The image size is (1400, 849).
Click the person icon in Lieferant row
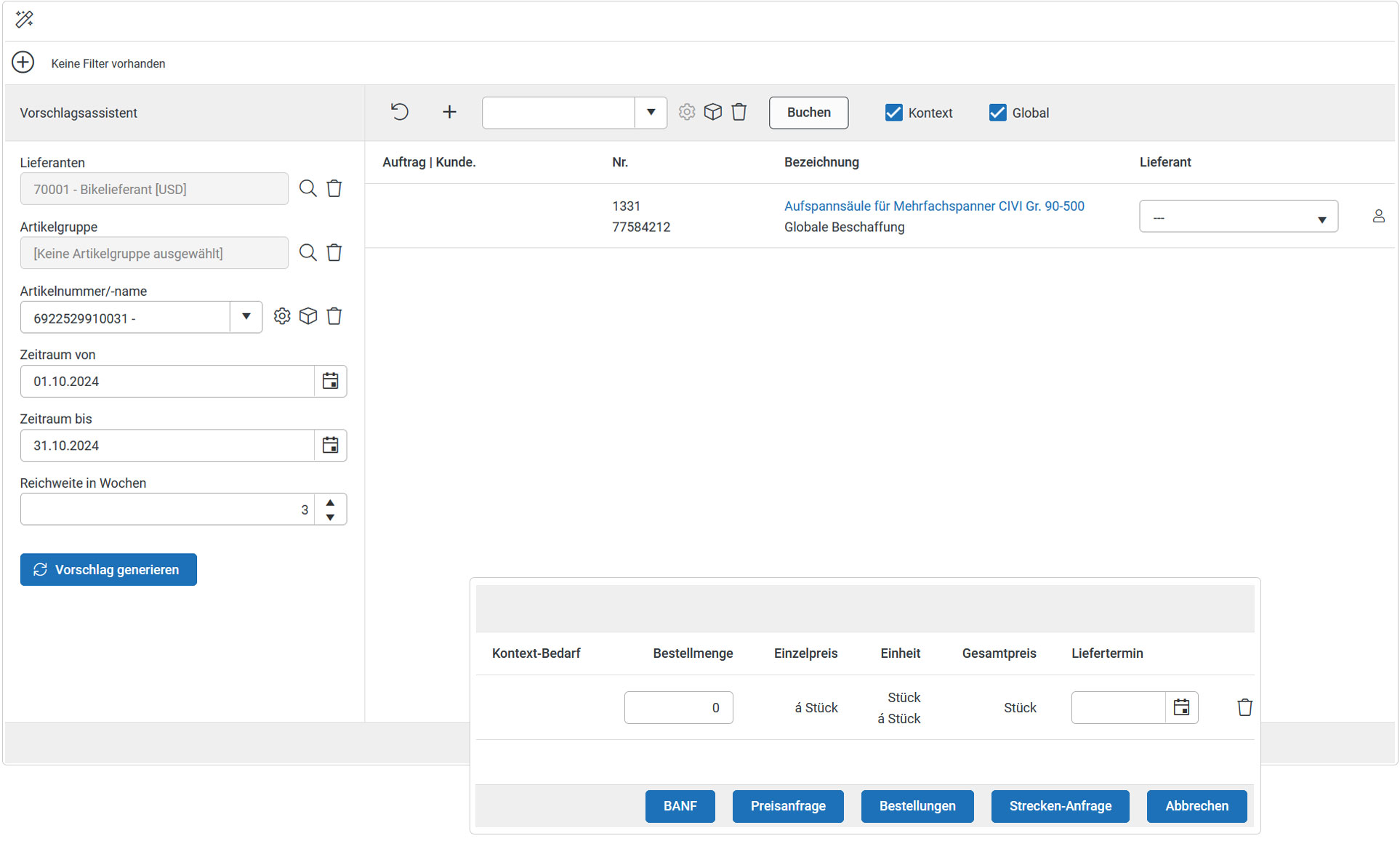click(x=1378, y=217)
